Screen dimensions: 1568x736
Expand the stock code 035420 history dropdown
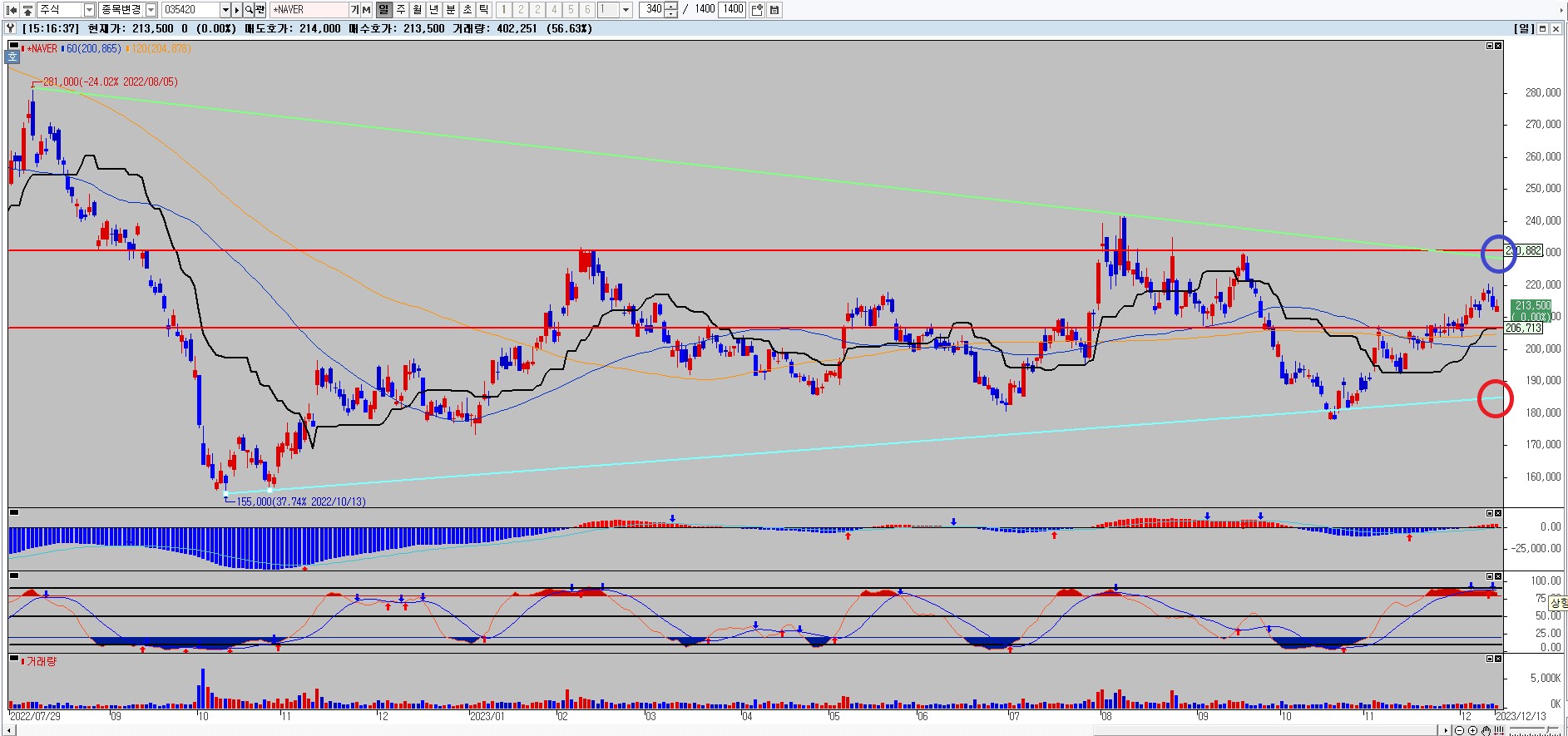coord(225,10)
